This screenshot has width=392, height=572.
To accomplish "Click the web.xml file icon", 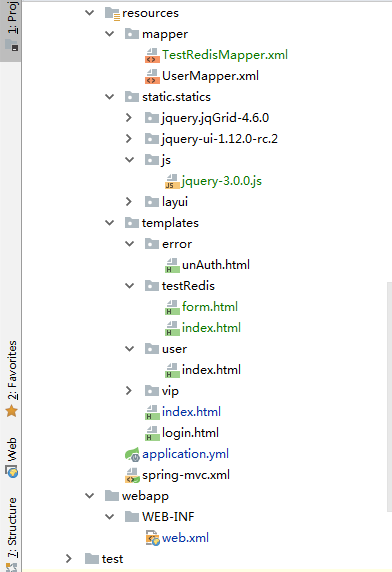I will [x=152, y=538].
